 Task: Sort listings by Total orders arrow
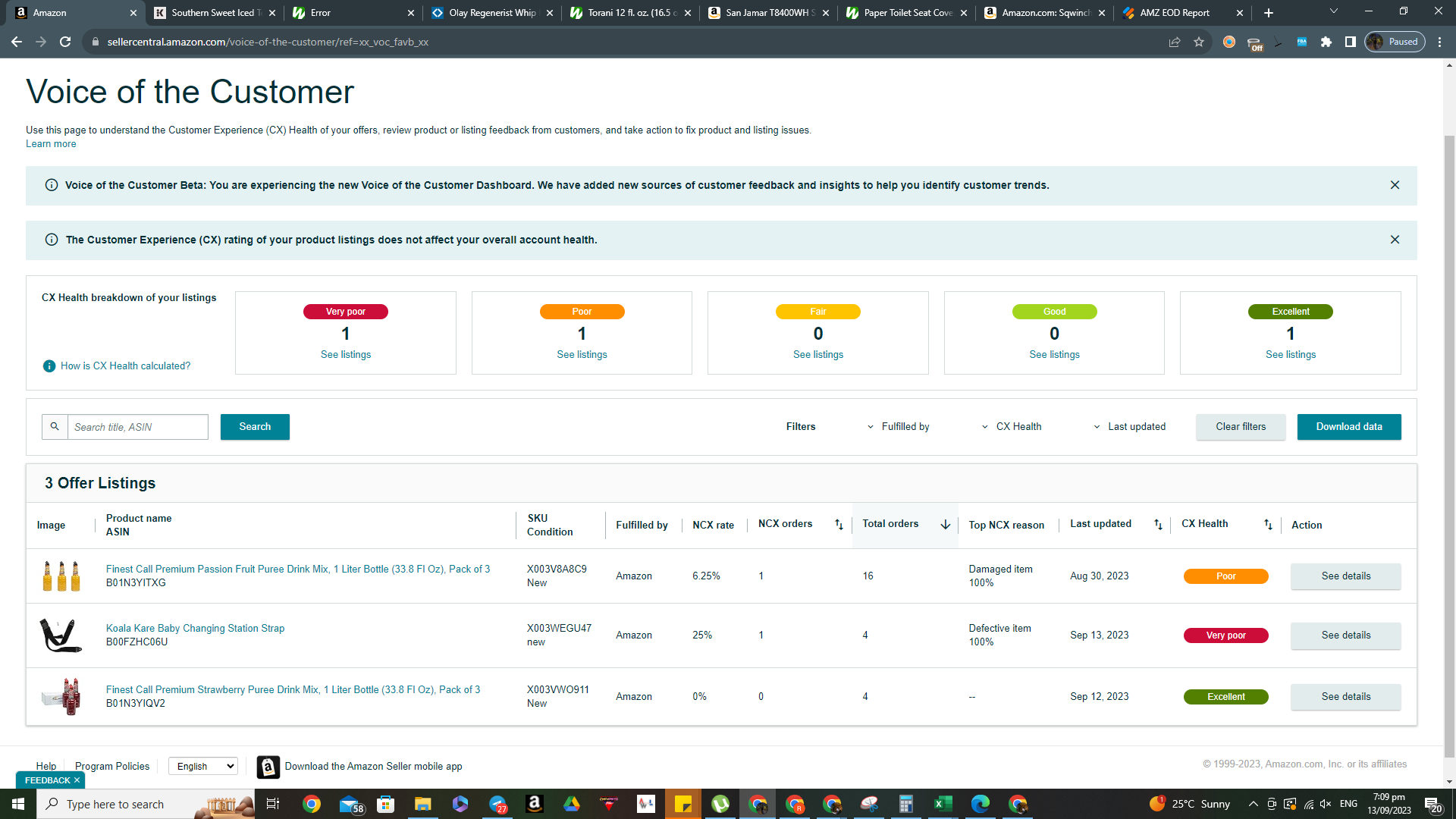pyautogui.click(x=946, y=525)
